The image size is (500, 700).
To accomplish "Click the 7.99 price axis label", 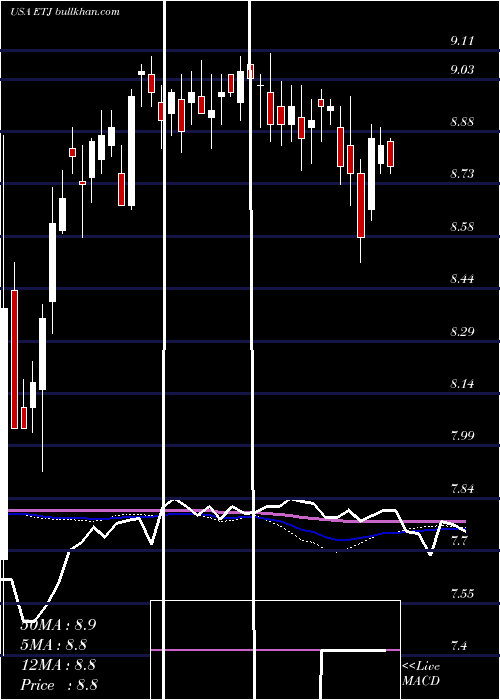I will click(x=462, y=436).
